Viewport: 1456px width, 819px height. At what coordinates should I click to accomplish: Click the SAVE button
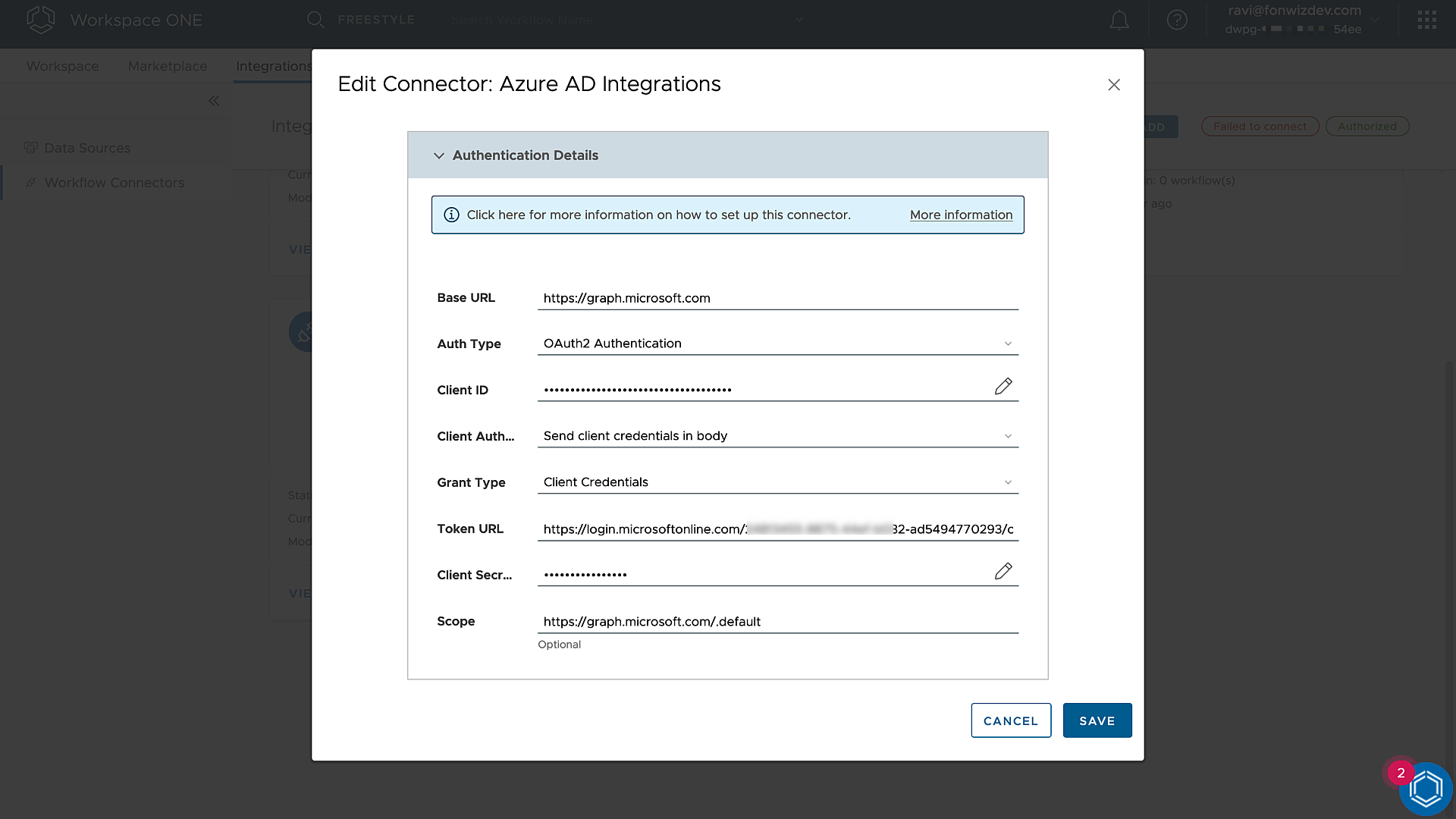pos(1097,720)
